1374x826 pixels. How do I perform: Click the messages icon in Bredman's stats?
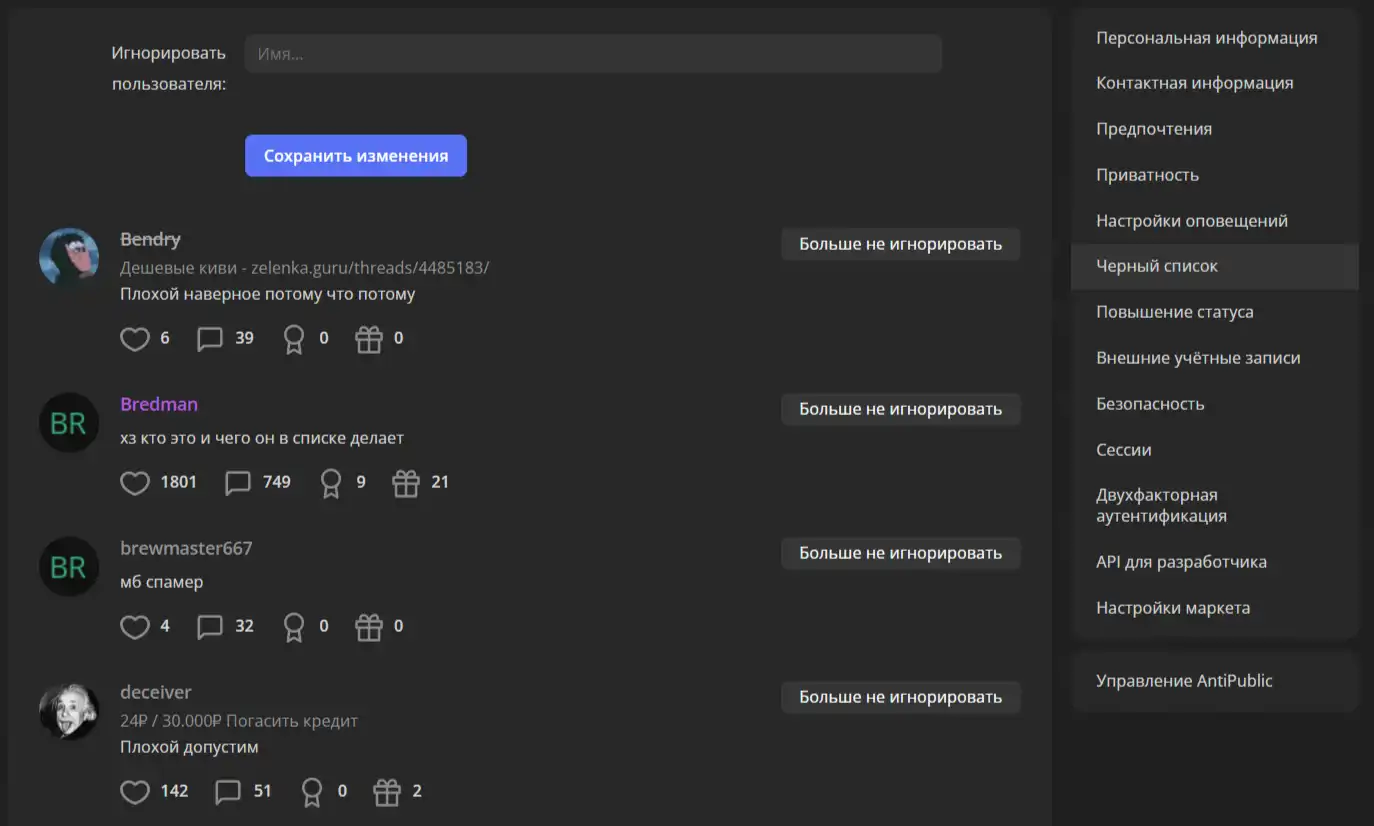click(238, 483)
